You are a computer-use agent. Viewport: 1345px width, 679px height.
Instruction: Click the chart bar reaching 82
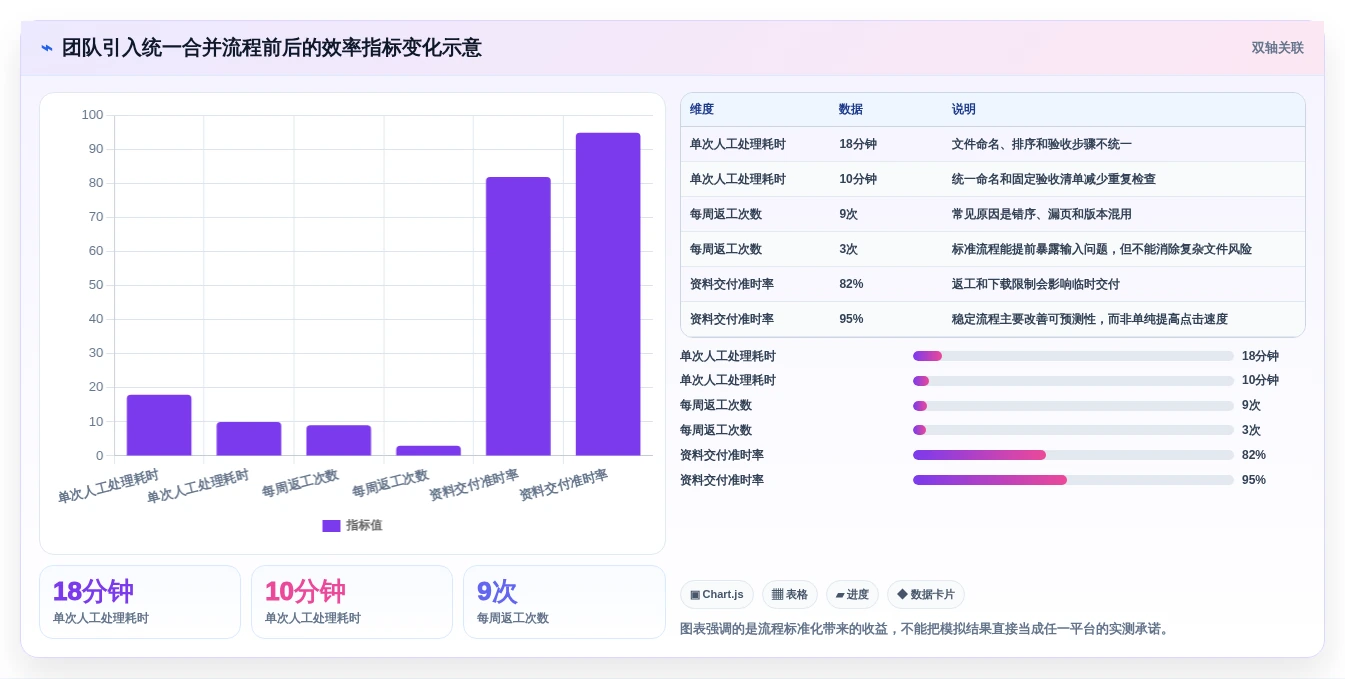click(518, 317)
